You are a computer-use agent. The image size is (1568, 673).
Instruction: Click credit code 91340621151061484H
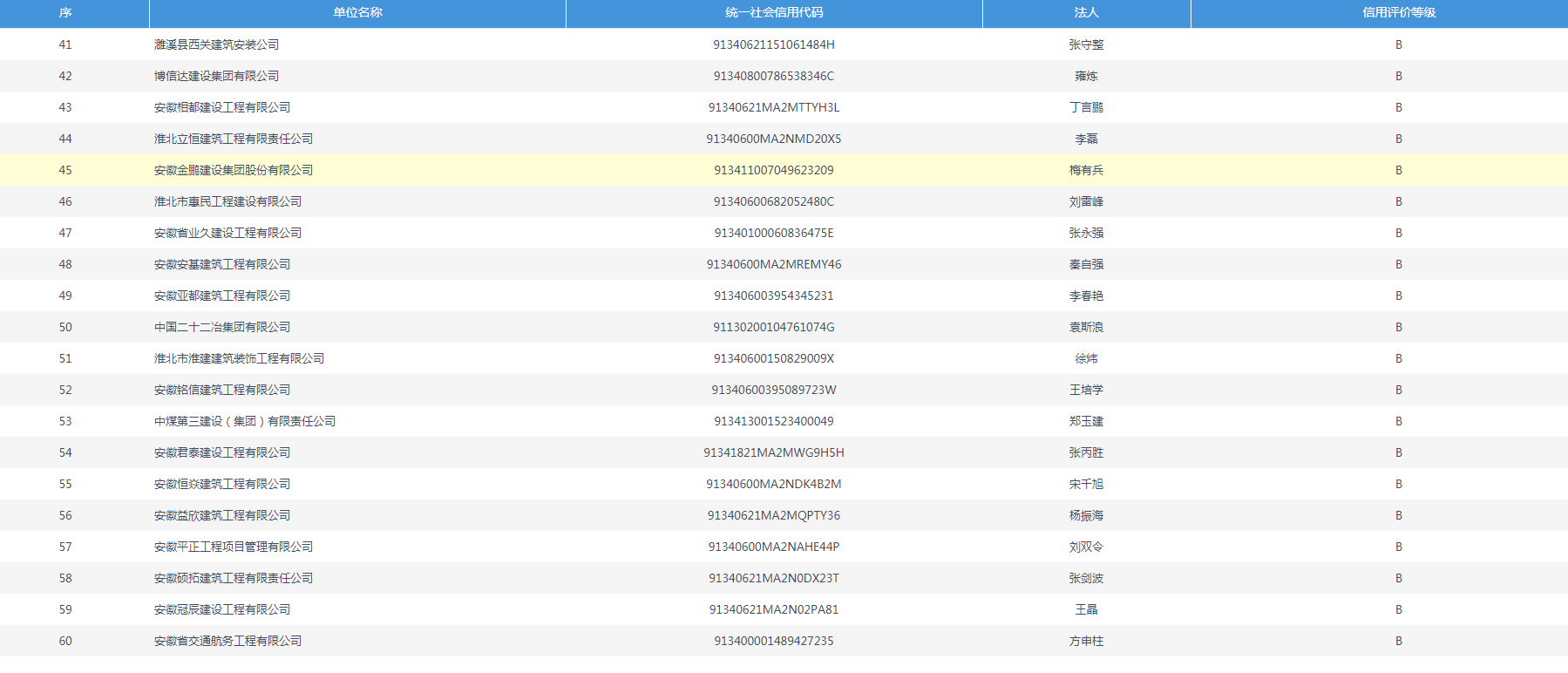[774, 44]
